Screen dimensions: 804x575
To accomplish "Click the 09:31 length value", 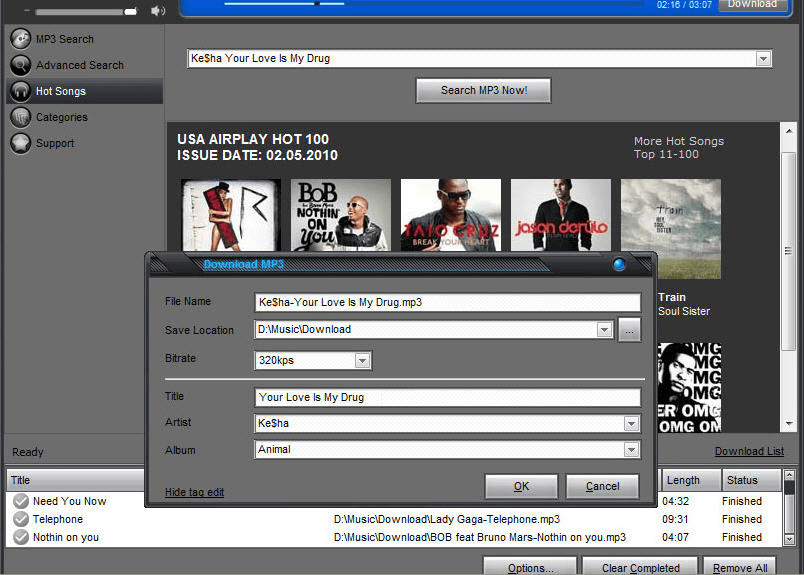I will tap(675, 519).
